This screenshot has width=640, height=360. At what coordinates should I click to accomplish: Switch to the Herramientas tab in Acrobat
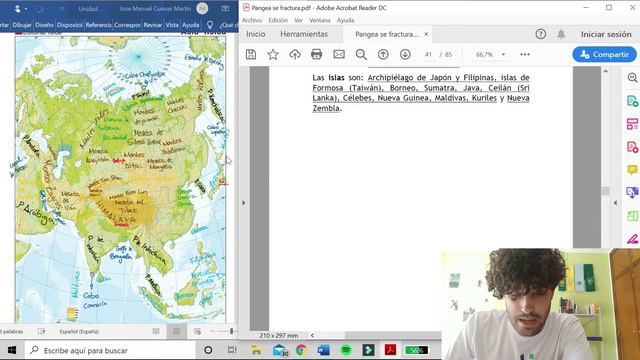tap(304, 34)
